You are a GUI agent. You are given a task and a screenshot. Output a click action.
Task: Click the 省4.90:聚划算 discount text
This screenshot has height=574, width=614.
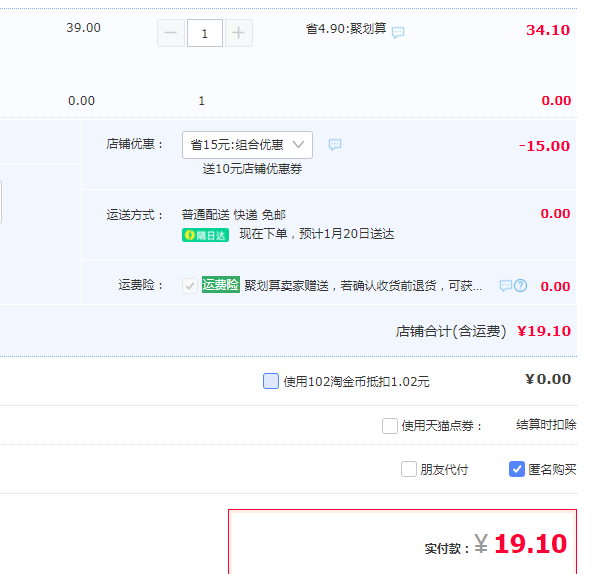coord(346,29)
